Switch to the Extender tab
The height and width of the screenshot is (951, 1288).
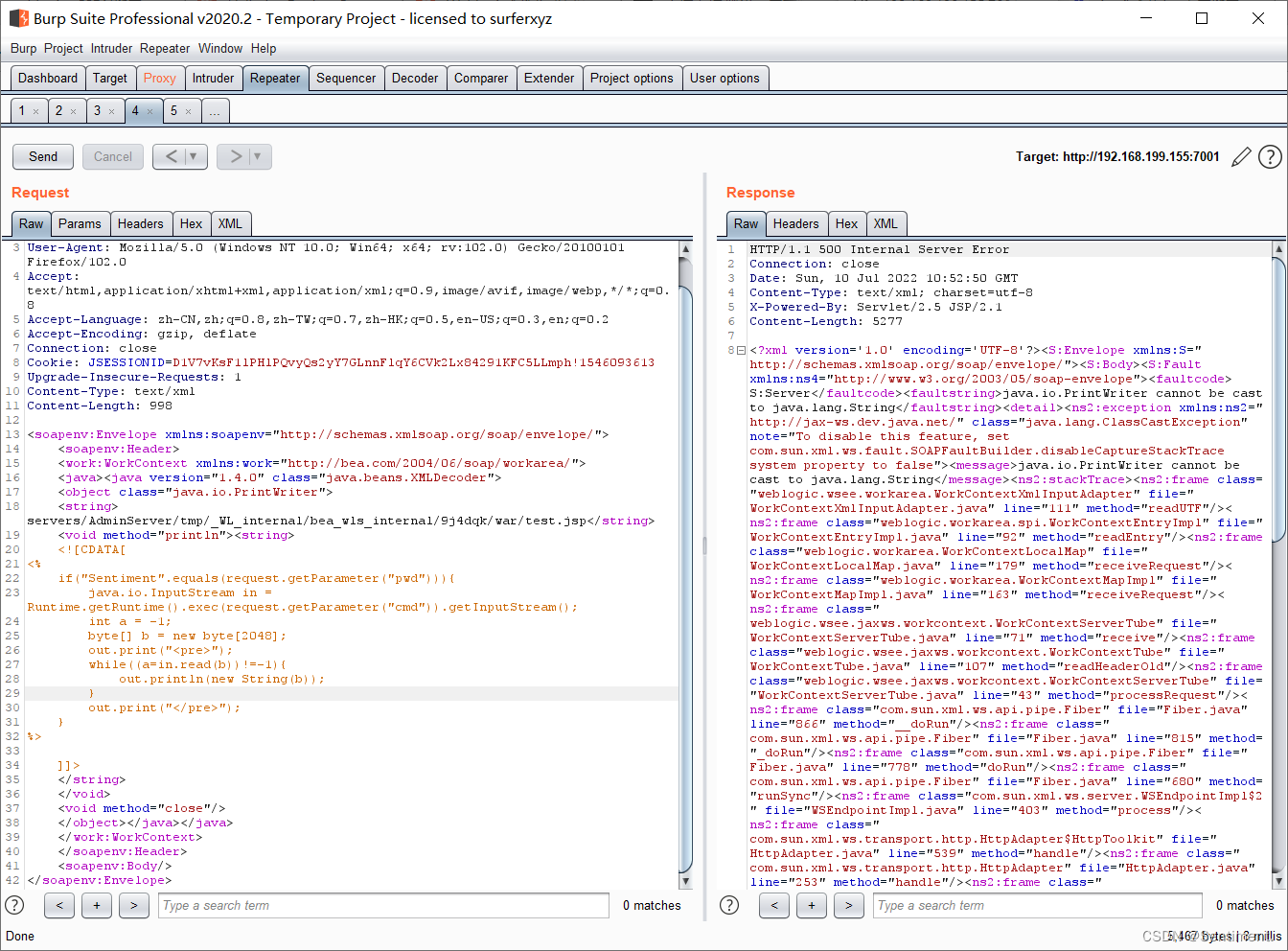(549, 78)
